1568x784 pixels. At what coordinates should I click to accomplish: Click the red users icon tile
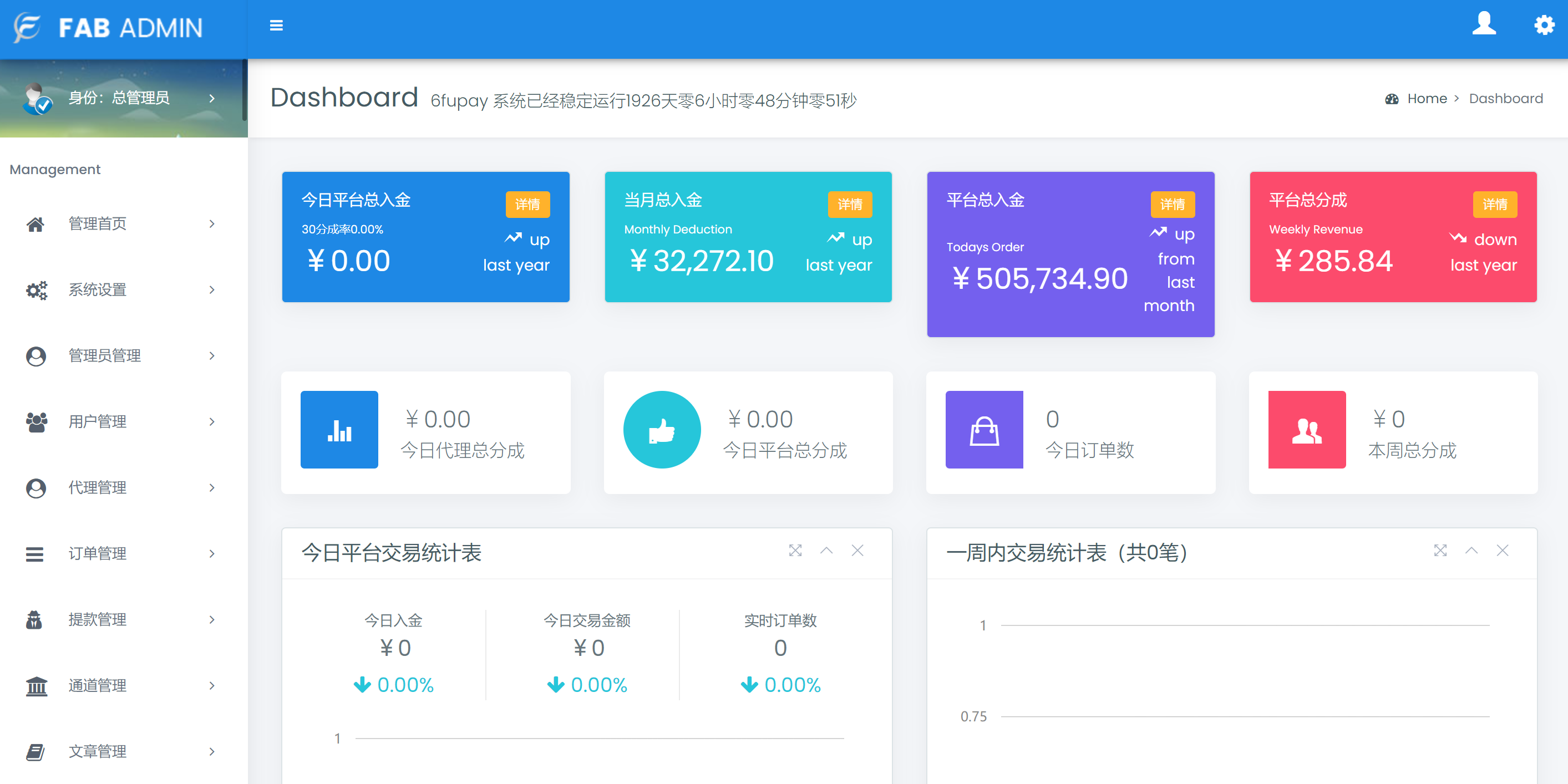click(1306, 429)
